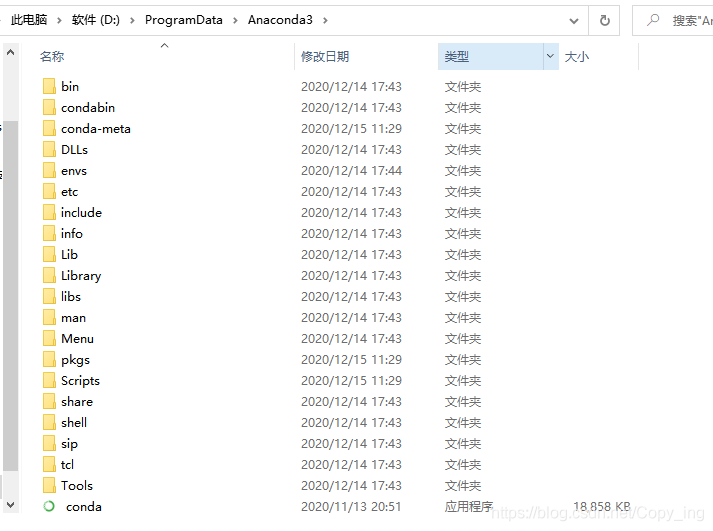Open the 类型 column filter dropdown arrow
The image size is (713, 531).
(550, 56)
